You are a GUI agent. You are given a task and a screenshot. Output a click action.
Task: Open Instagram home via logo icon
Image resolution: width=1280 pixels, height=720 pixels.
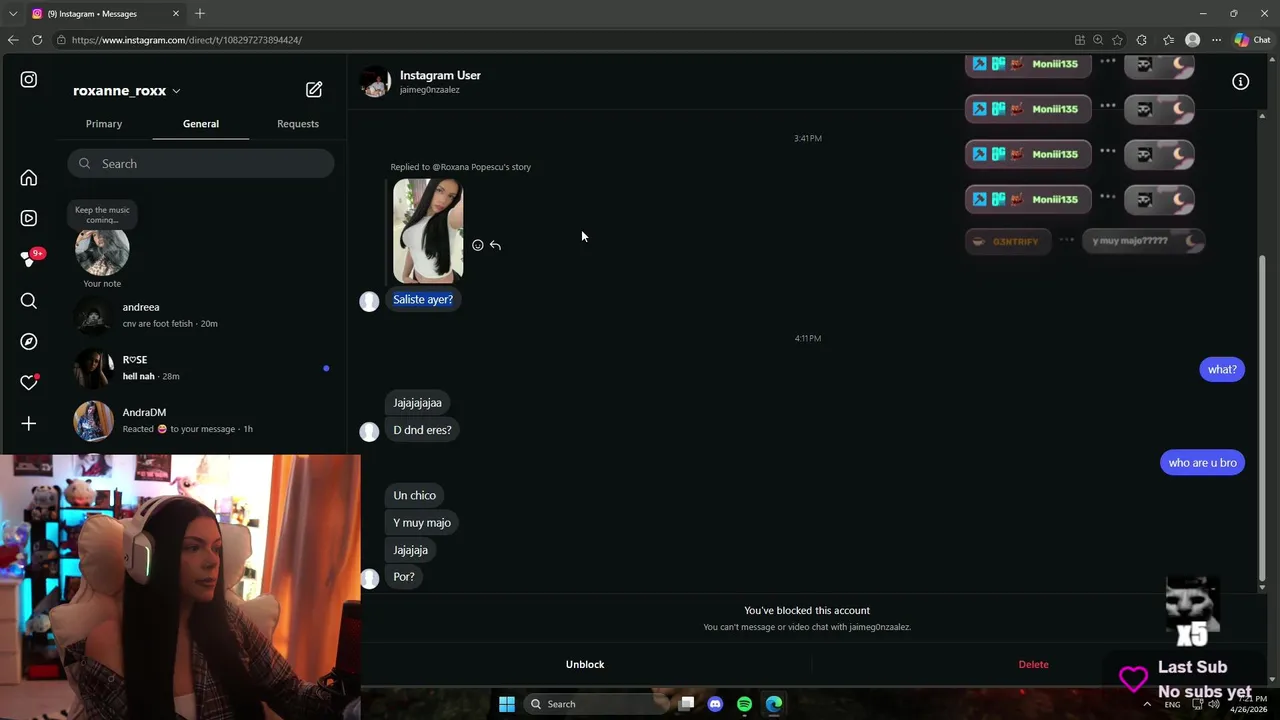[29, 79]
